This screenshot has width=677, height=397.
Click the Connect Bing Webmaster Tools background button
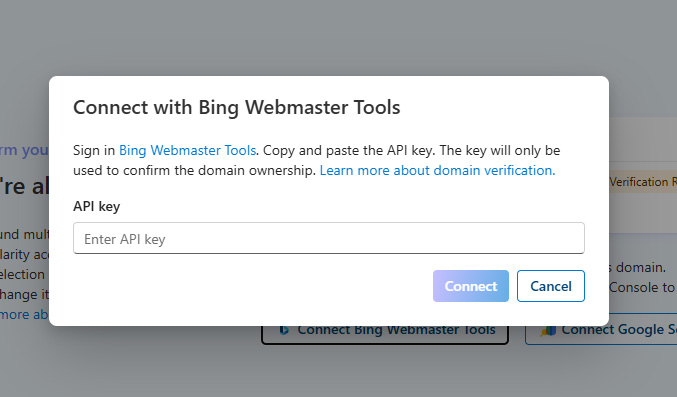(x=385, y=334)
